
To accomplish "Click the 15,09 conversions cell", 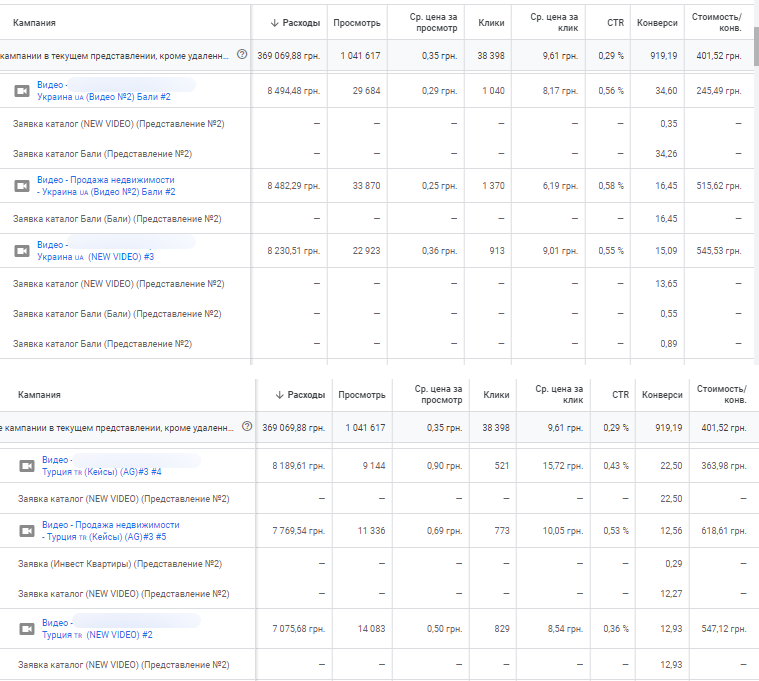I will (x=666, y=251).
